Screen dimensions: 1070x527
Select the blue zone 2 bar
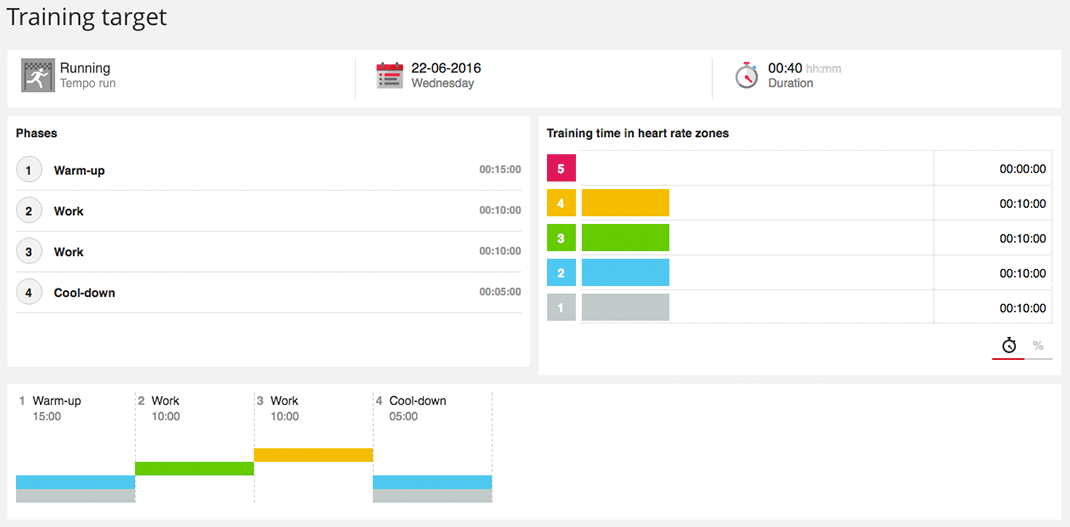pyautogui.click(x=625, y=273)
